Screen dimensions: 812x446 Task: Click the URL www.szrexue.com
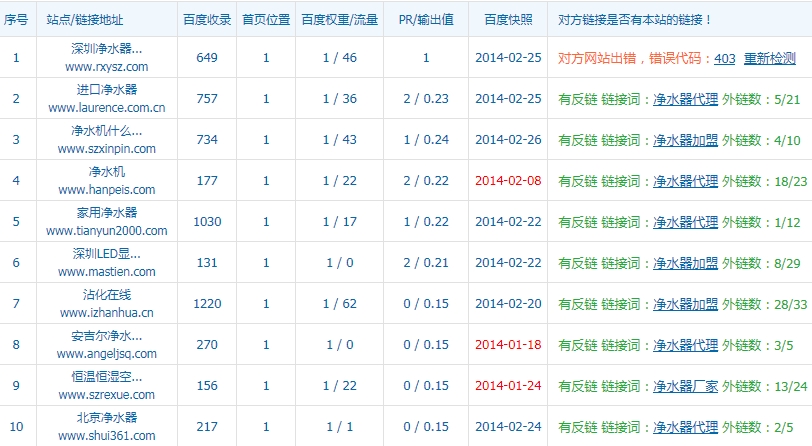click(107, 394)
